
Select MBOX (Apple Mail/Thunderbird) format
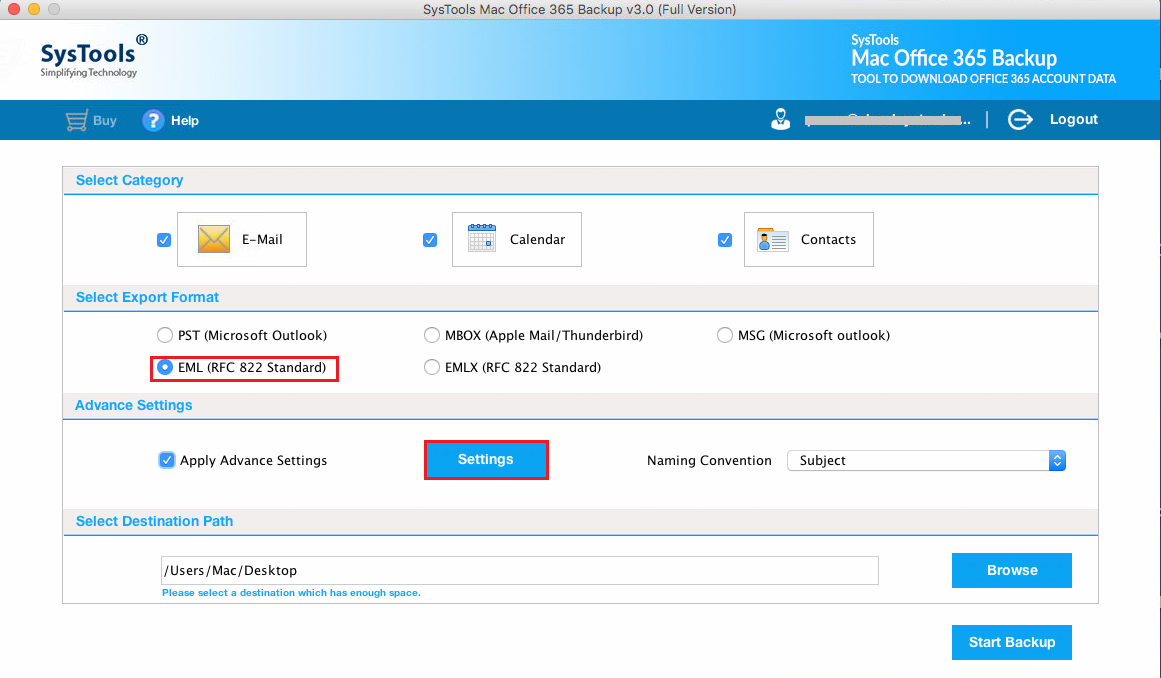coord(432,335)
